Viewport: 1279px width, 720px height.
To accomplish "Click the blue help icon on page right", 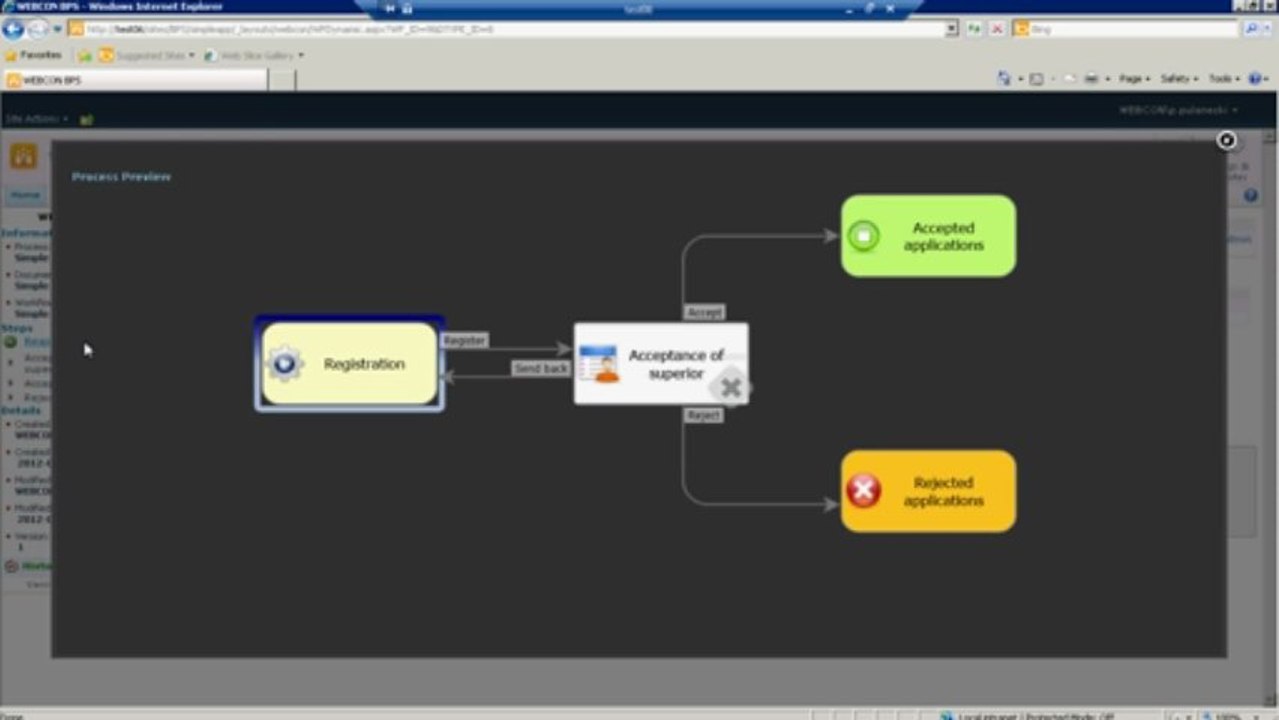I will tap(1251, 196).
